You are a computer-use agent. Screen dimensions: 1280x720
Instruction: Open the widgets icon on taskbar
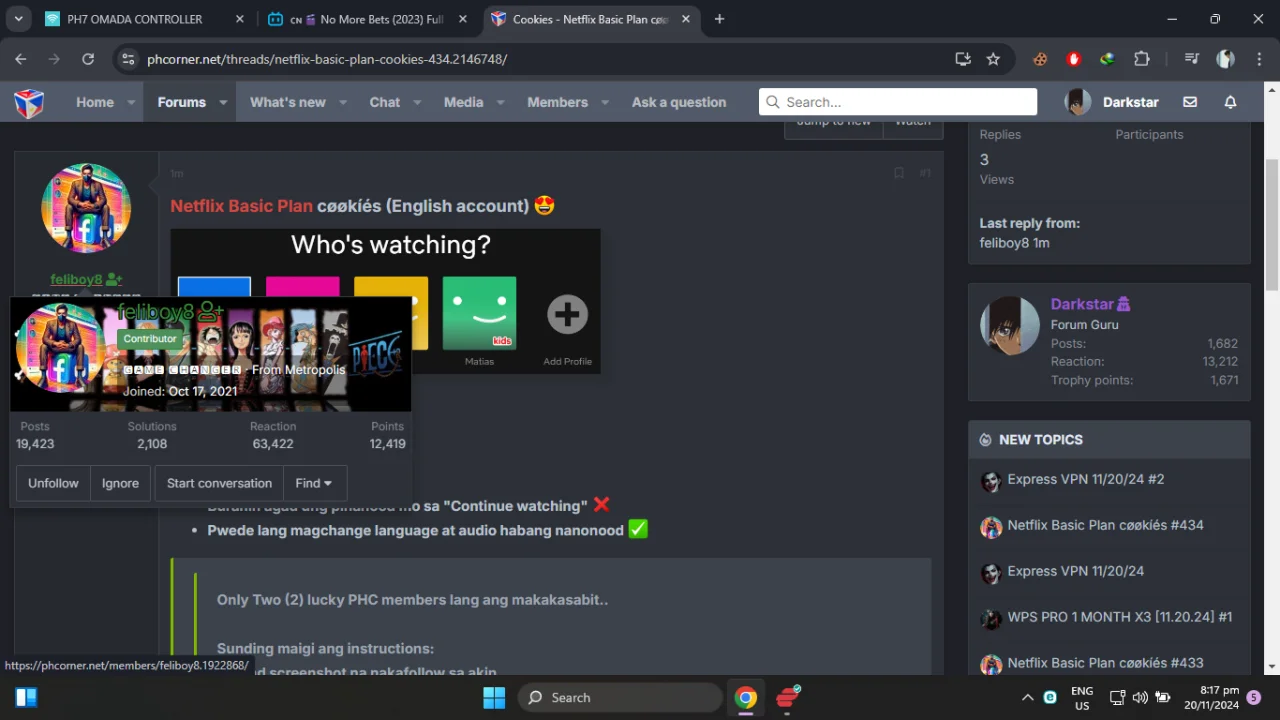coord(26,698)
